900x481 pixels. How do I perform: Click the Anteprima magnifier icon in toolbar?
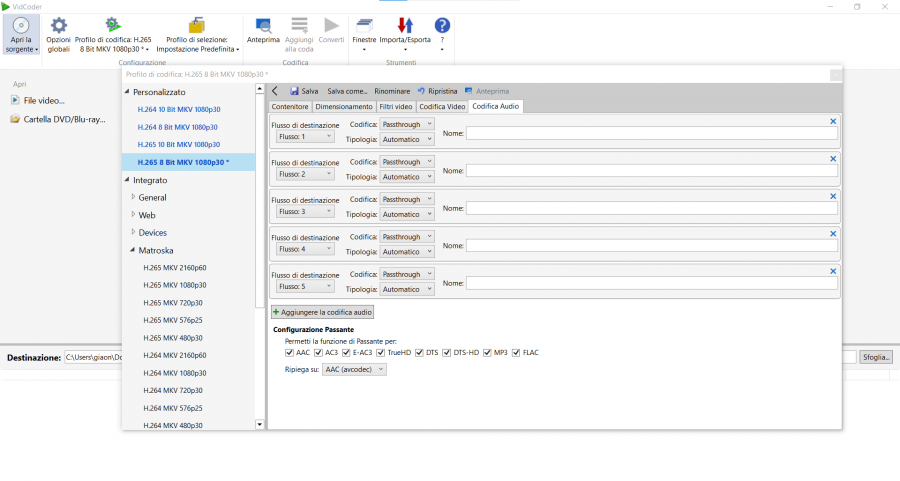tap(263, 25)
